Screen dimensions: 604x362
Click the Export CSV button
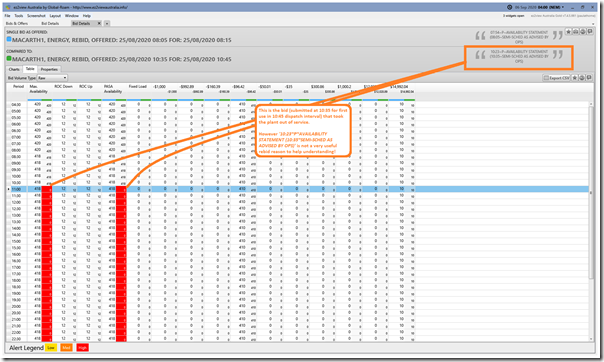click(557, 78)
